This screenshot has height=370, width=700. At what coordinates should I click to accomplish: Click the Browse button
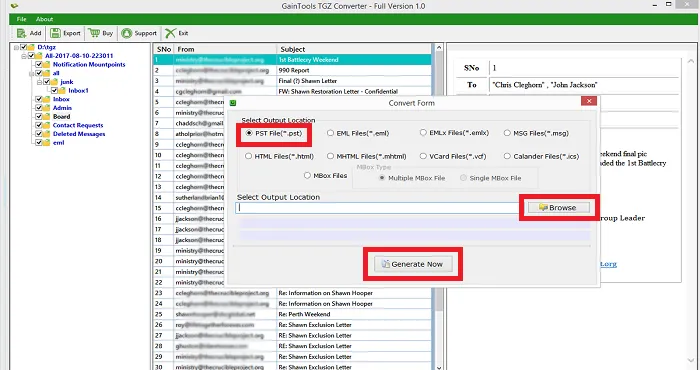[558, 208]
